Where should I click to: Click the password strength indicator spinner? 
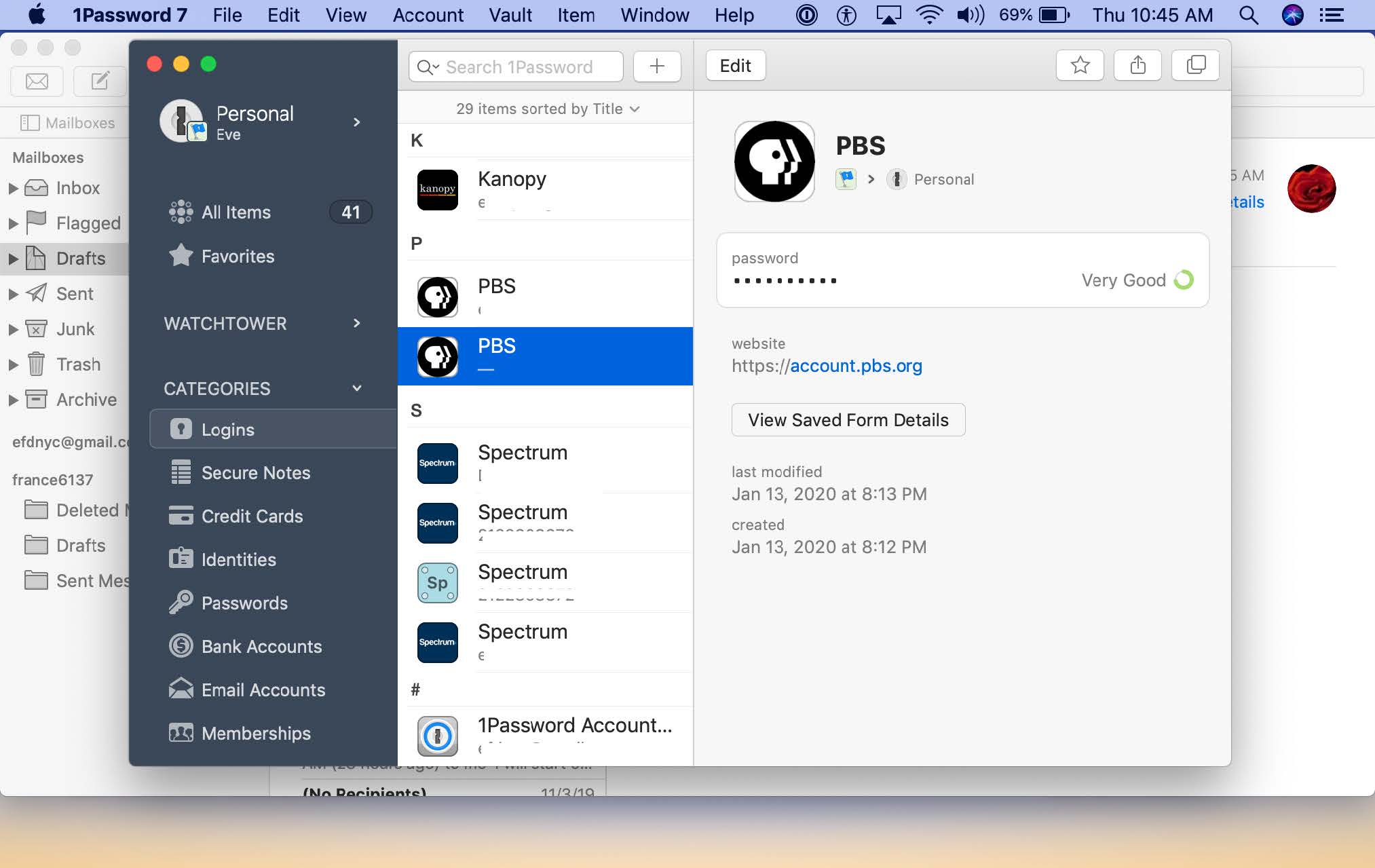click(x=1184, y=279)
